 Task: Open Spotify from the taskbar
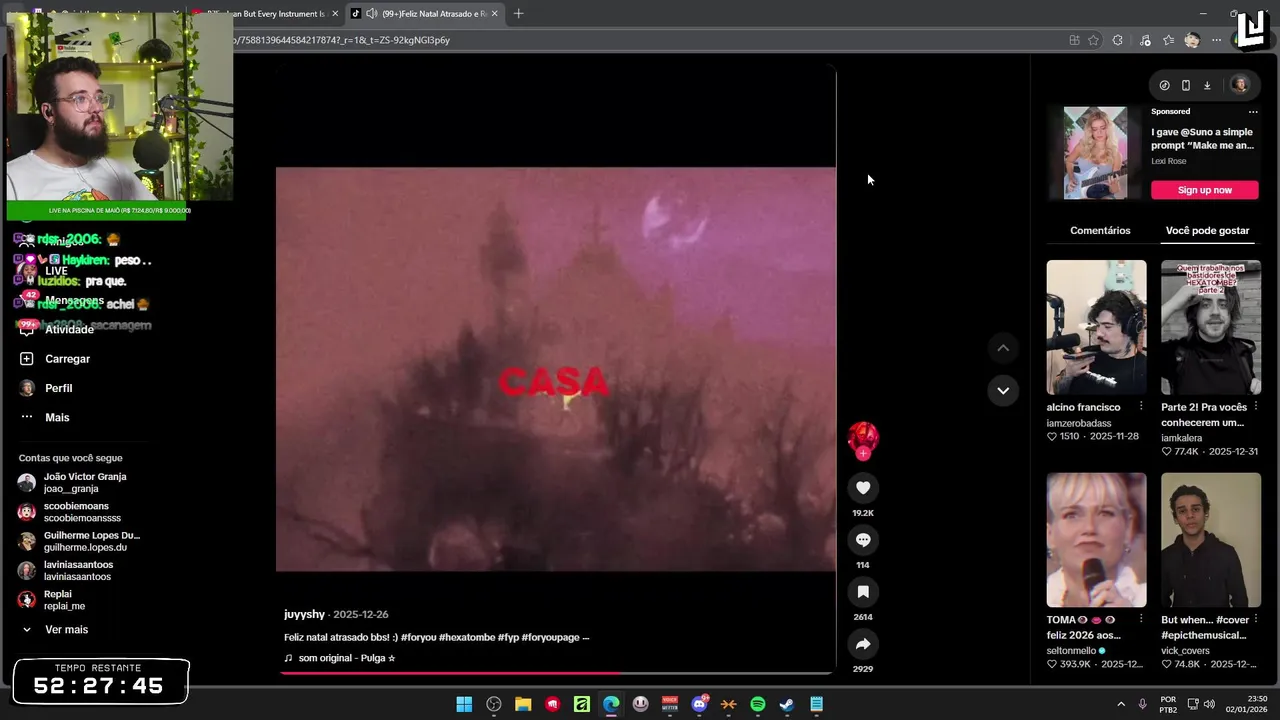tap(758, 704)
